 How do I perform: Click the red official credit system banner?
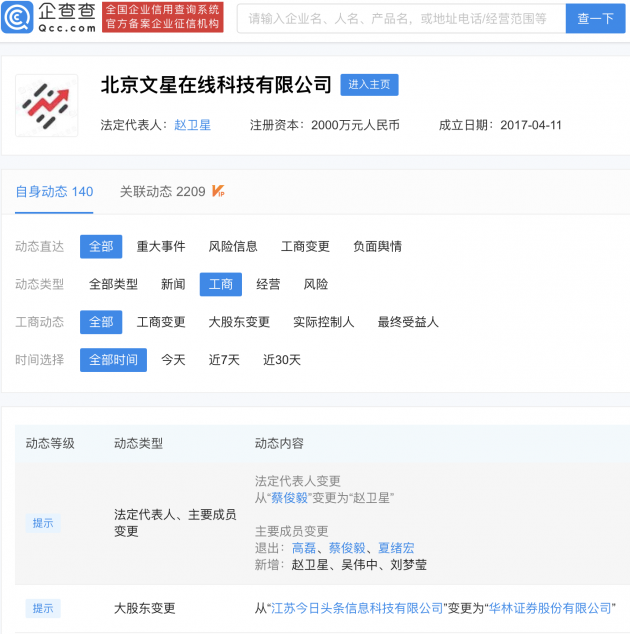pyautogui.click(x=163, y=17)
